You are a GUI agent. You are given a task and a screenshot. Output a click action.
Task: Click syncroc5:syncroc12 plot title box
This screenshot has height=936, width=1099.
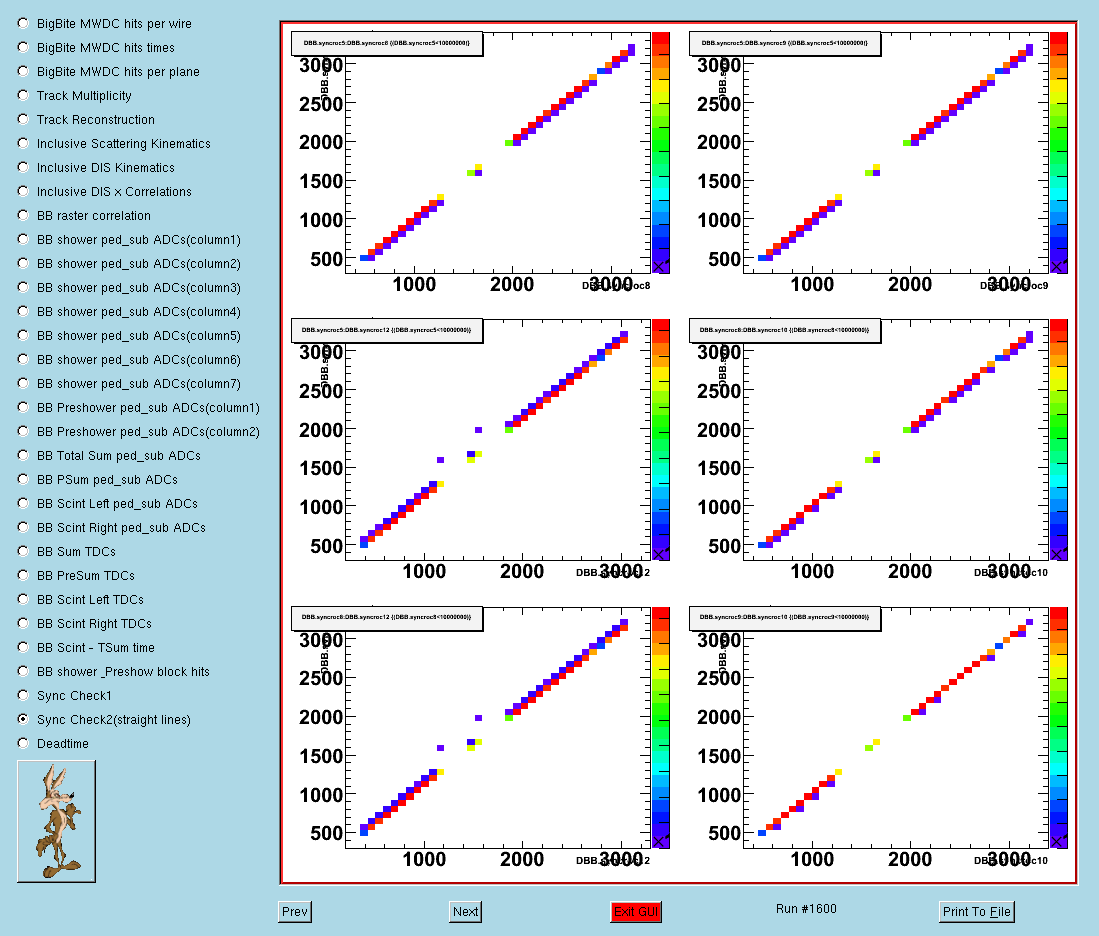(x=387, y=330)
